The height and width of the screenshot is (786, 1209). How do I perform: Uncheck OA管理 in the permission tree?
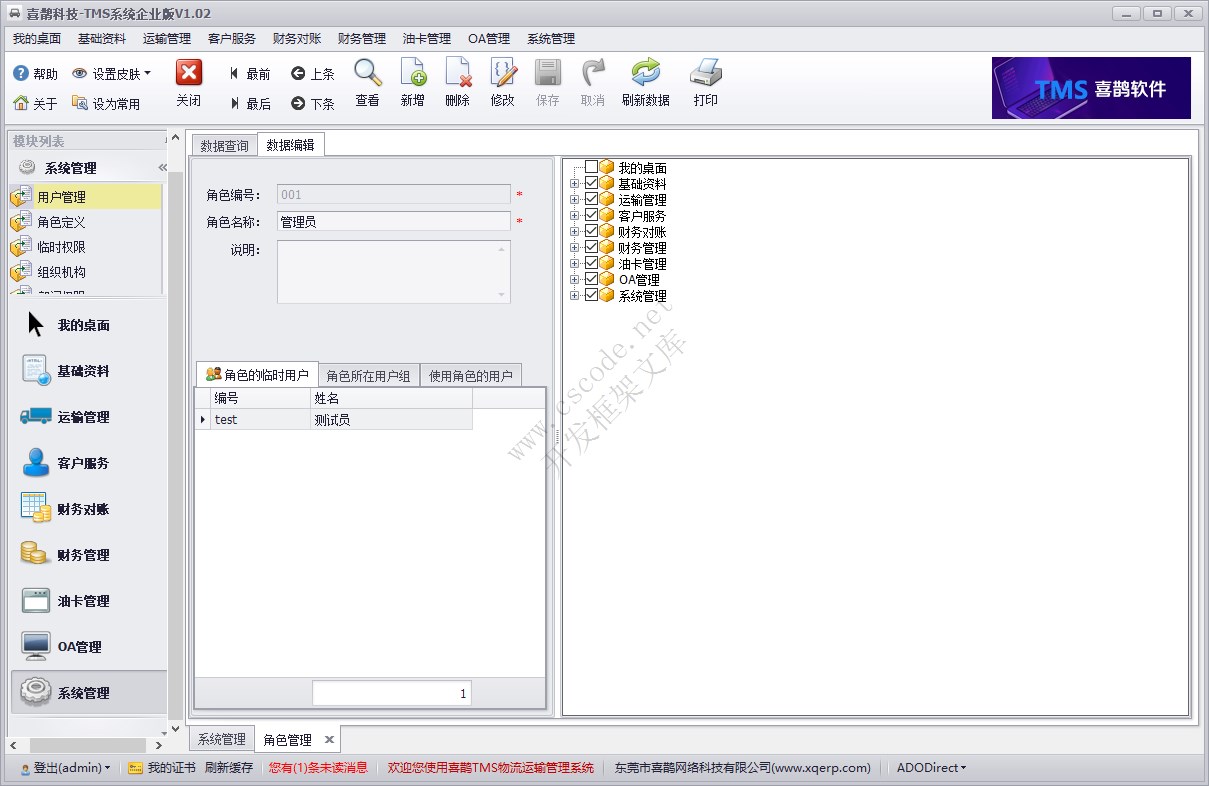click(x=592, y=279)
